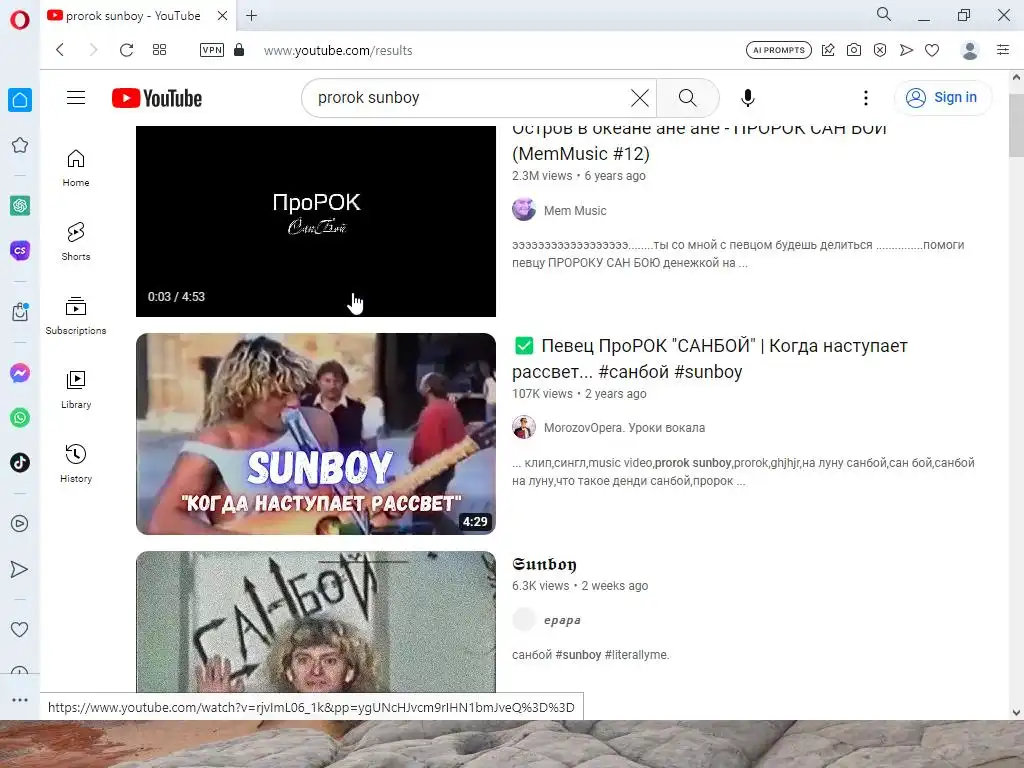Open the sidebar bookmarks star icon
This screenshot has height=768, width=1024.
point(20,145)
